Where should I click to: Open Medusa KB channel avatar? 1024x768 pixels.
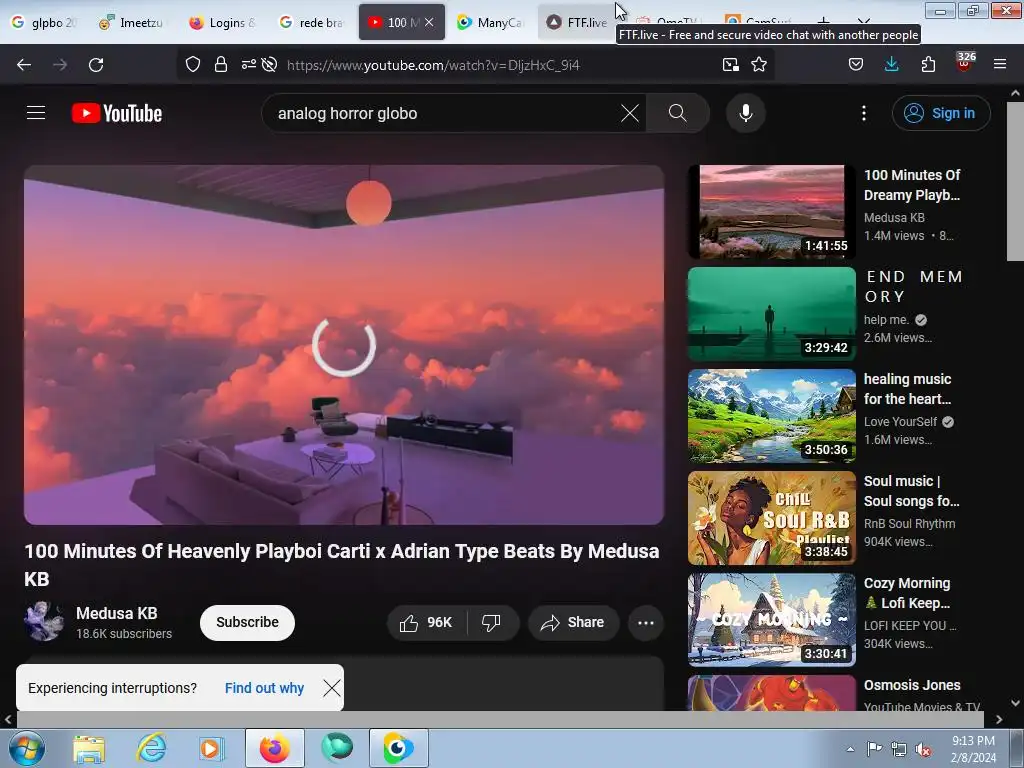click(43, 621)
